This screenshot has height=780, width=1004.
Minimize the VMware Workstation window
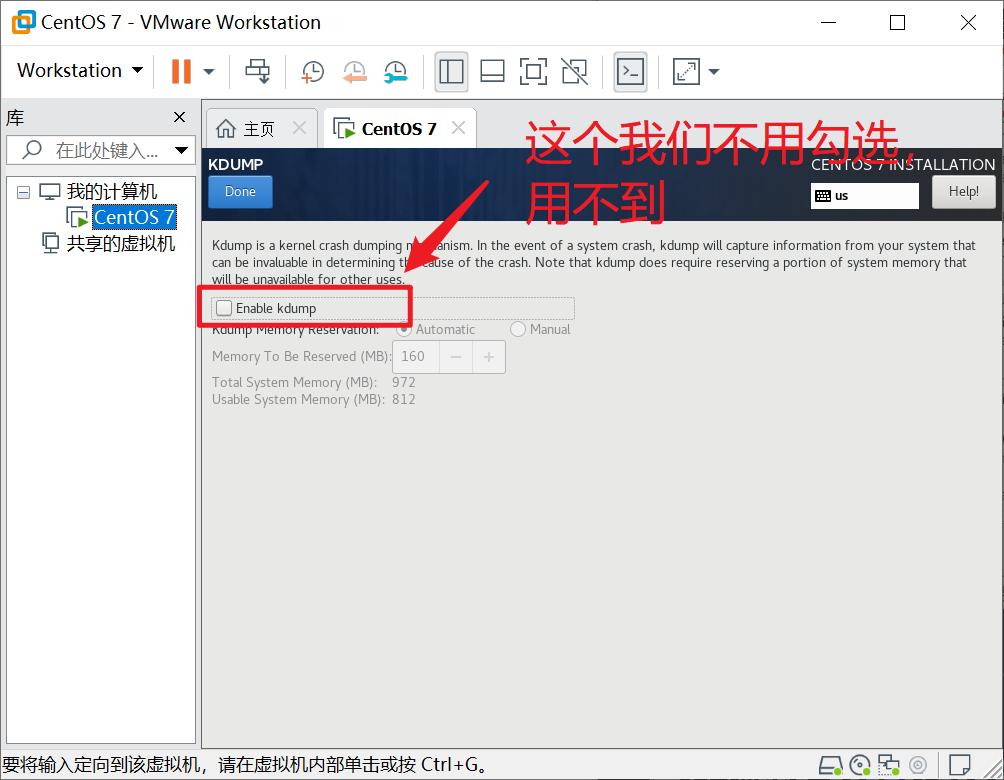829,22
